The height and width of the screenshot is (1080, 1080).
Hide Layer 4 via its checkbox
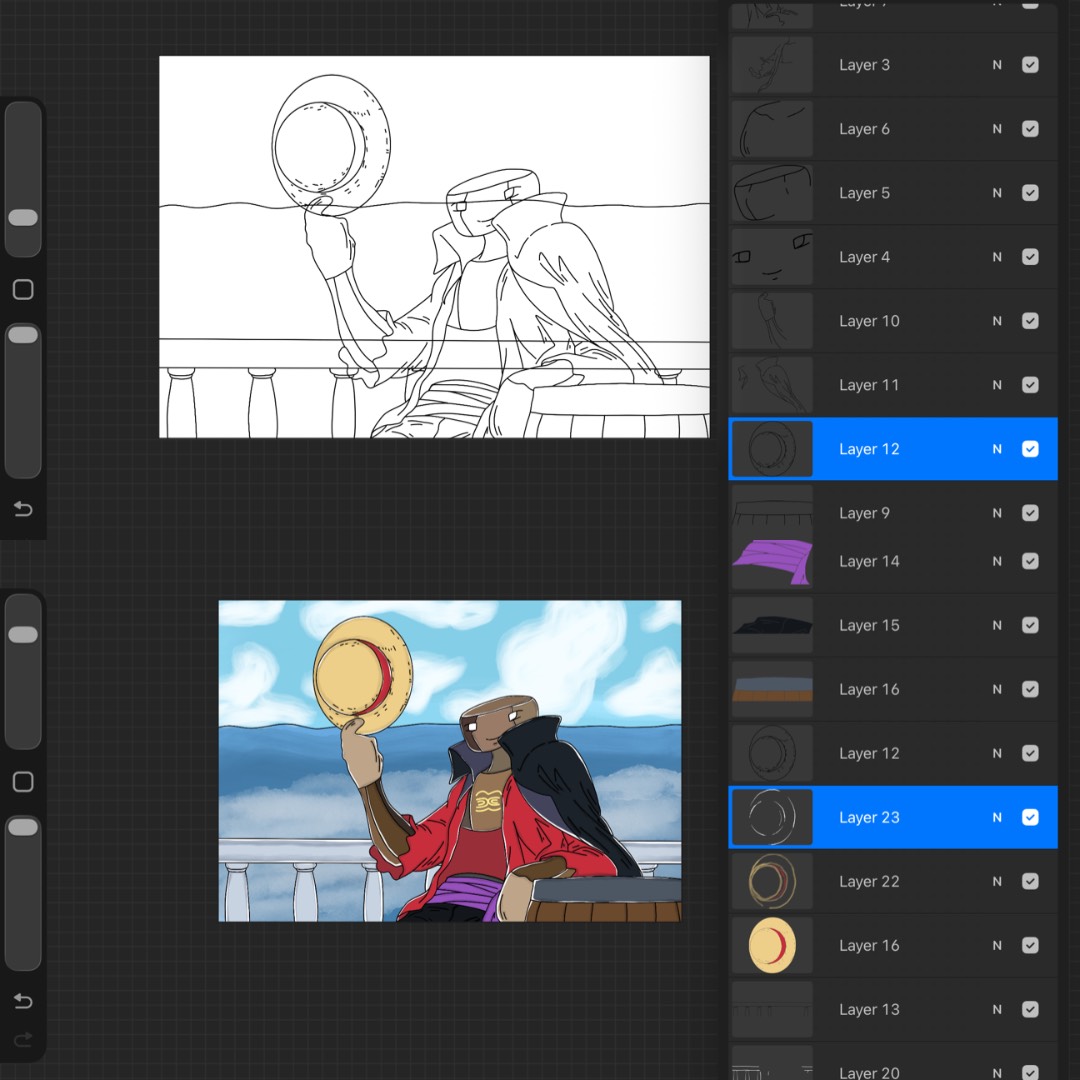point(1030,257)
